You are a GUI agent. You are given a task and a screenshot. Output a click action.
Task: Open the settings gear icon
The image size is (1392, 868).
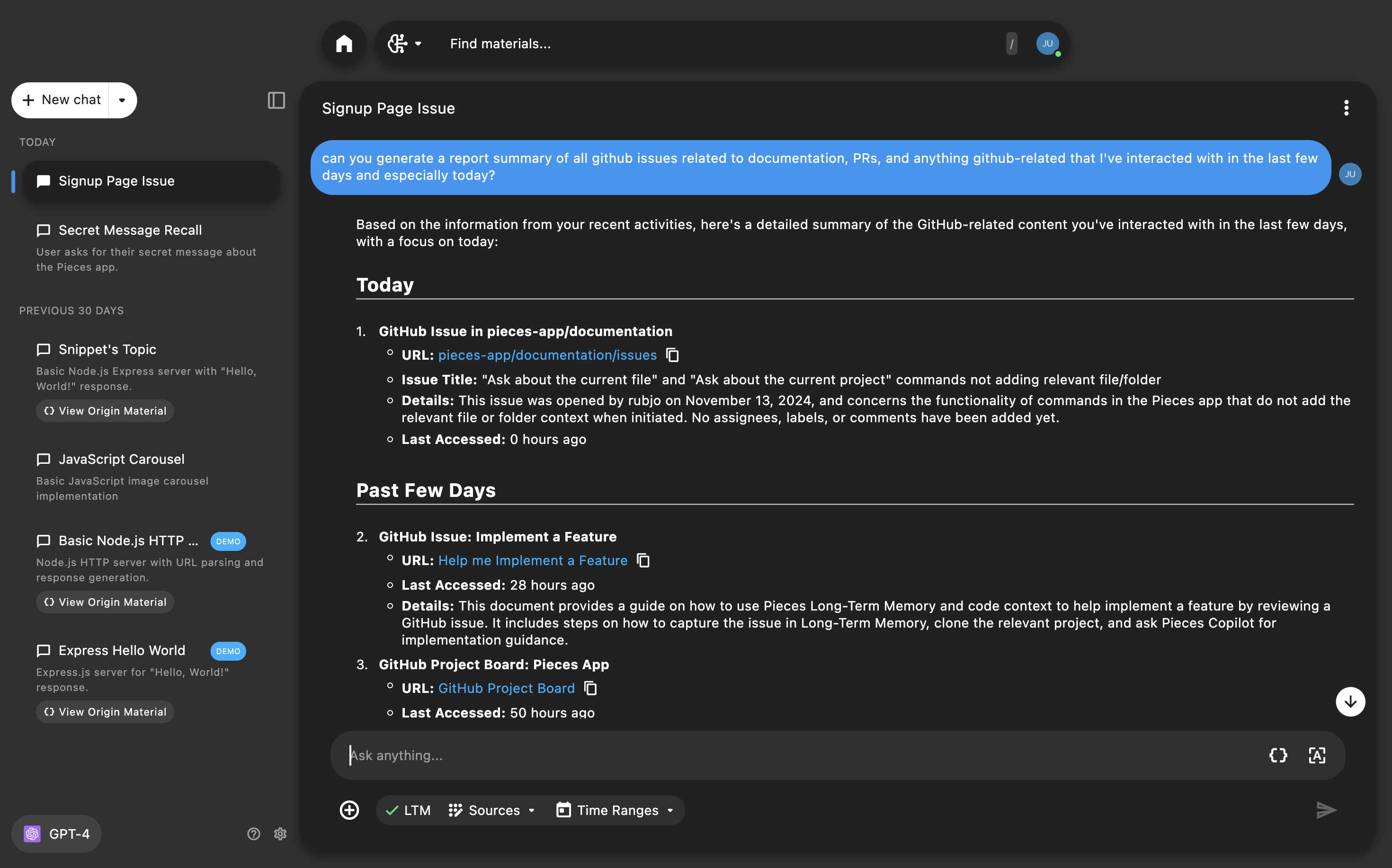[x=280, y=833]
